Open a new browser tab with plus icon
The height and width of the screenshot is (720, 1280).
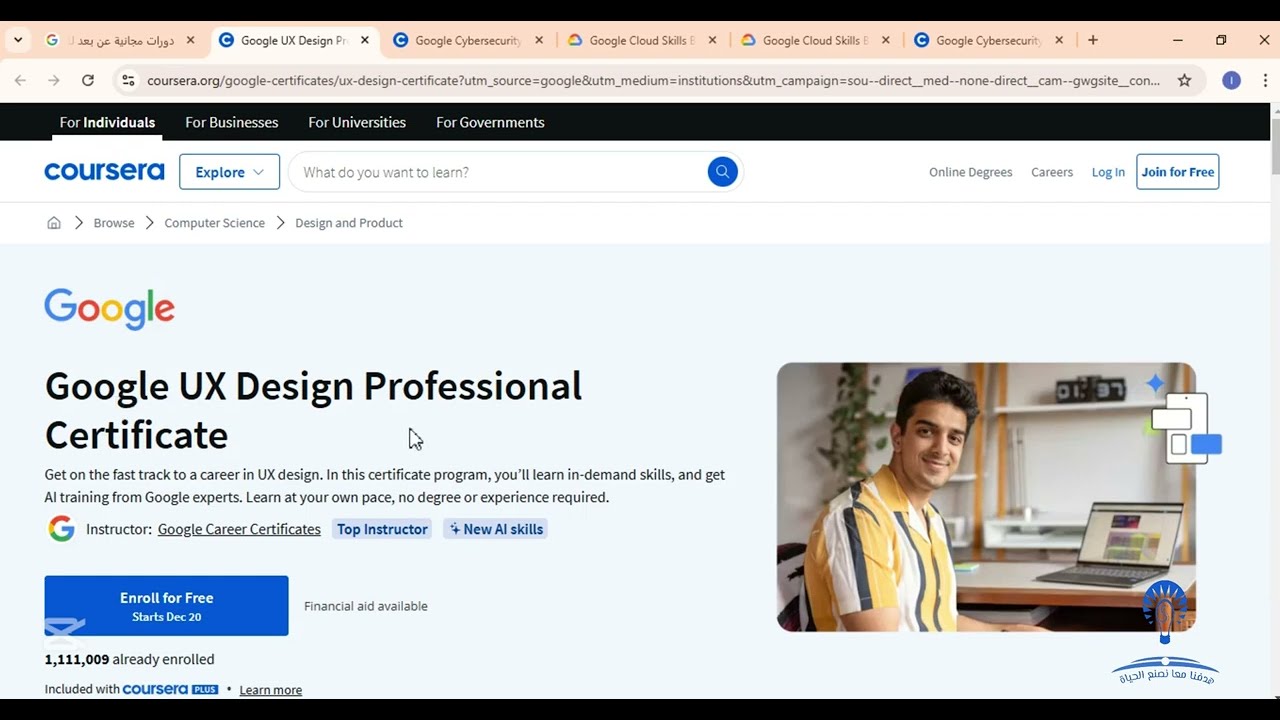point(1093,40)
